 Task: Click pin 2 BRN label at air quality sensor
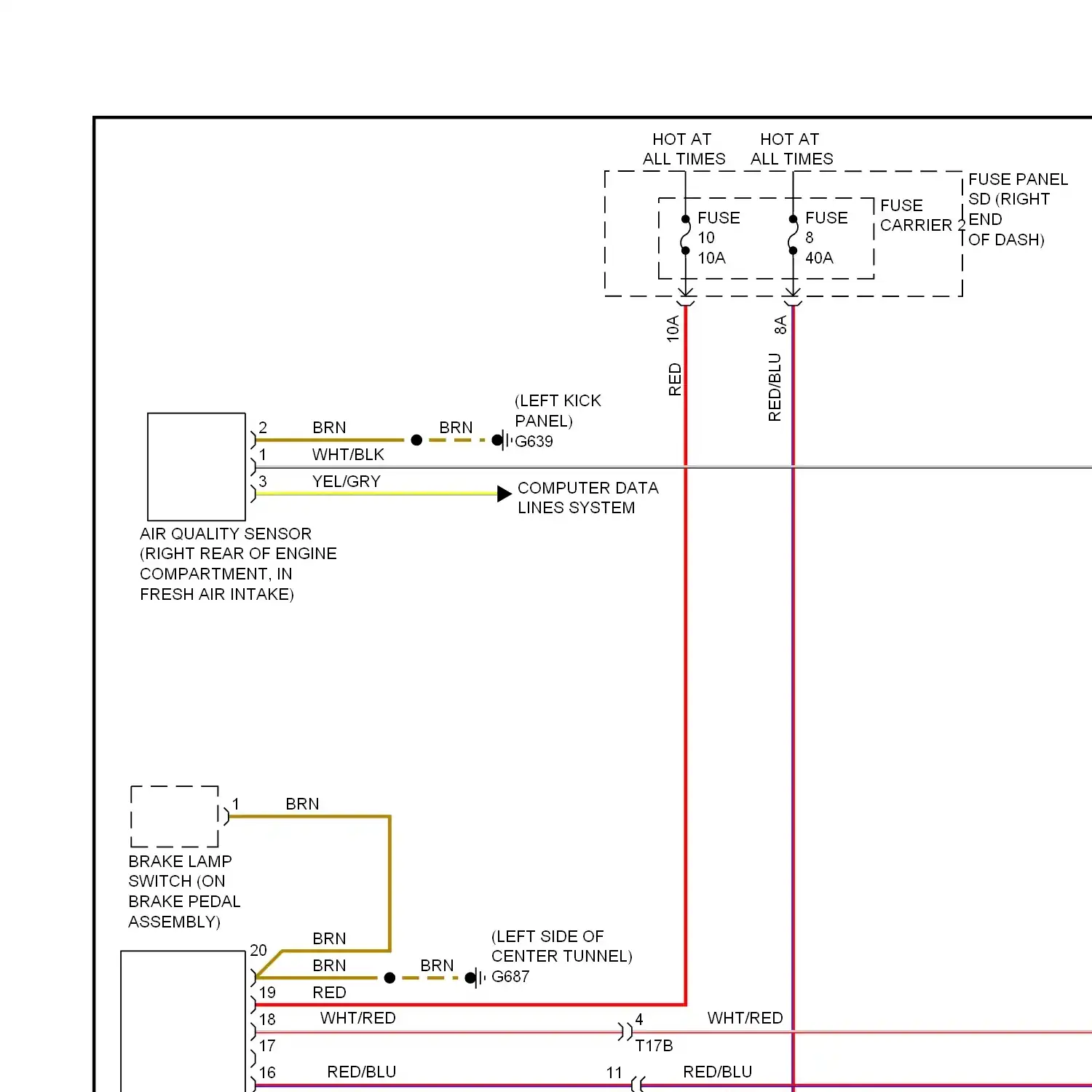(x=329, y=427)
